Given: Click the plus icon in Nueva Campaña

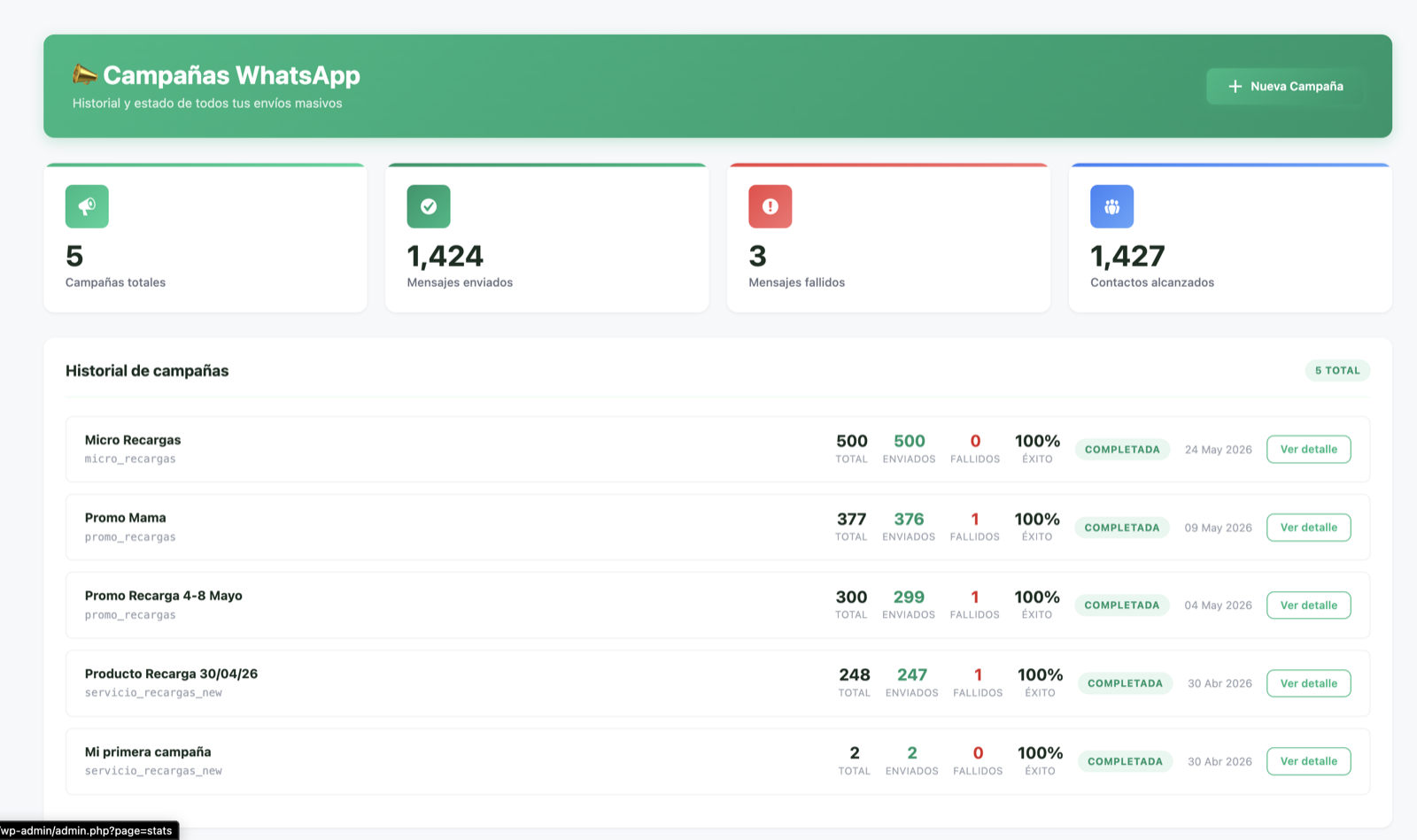Looking at the screenshot, I should coord(1235,86).
